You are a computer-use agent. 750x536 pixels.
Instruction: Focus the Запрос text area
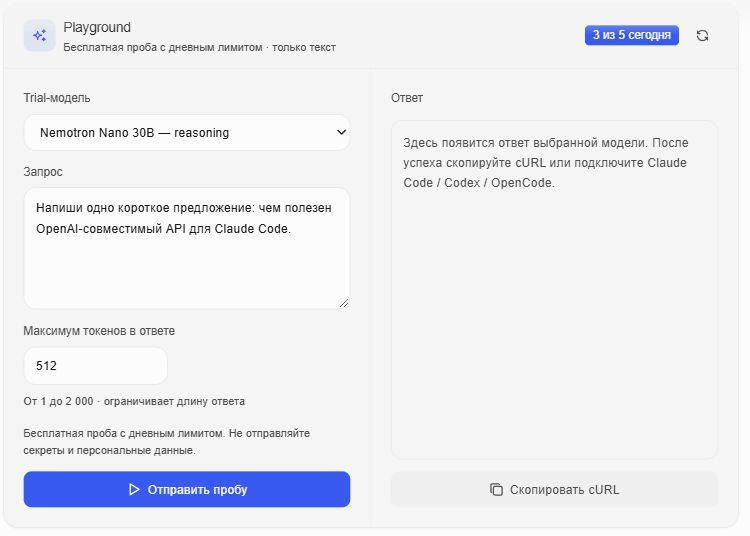click(x=187, y=248)
